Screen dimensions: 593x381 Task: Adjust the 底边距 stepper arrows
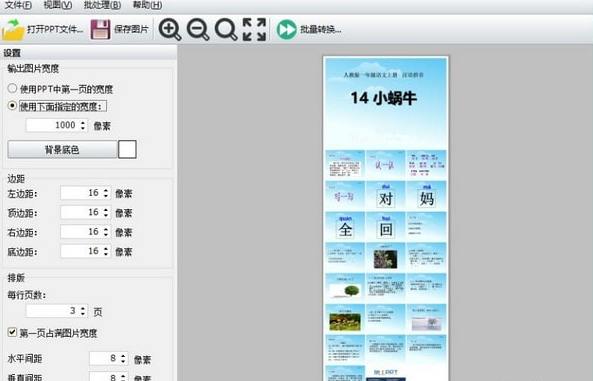click(x=106, y=251)
